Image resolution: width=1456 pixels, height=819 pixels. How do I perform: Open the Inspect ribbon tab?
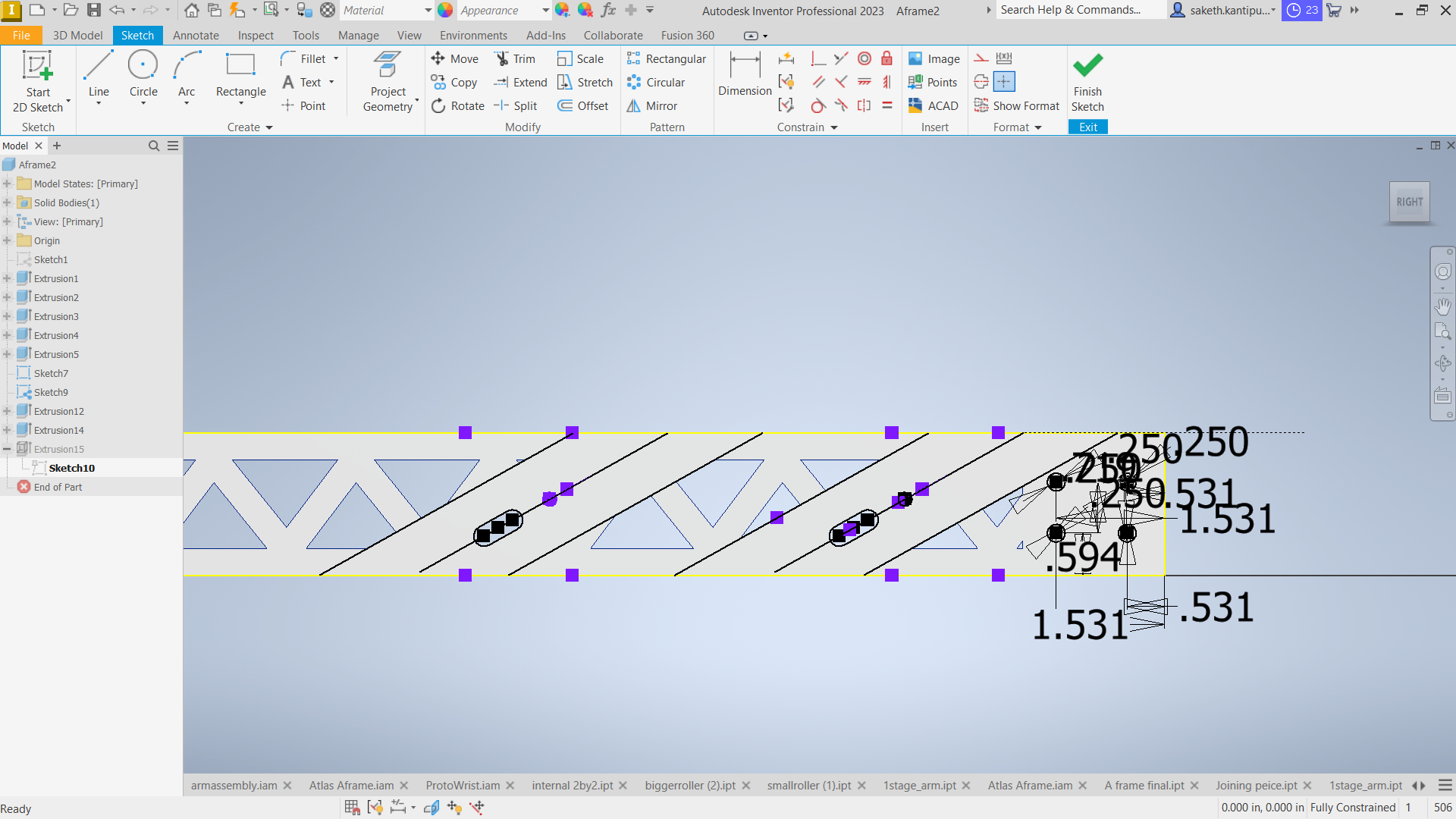point(256,35)
